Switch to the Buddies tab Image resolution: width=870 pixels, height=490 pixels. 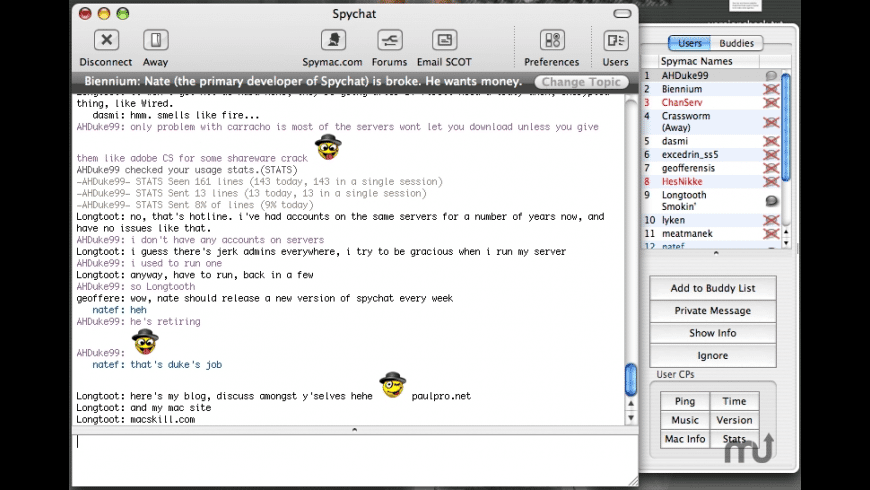[x=737, y=43]
